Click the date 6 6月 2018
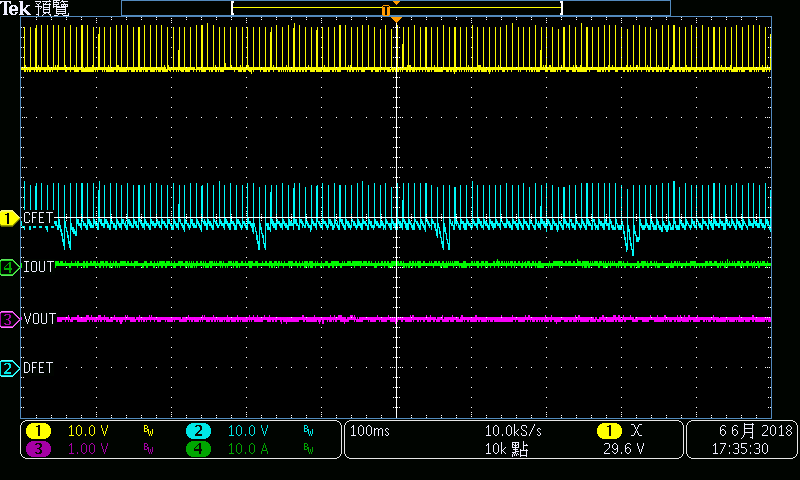Image resolution: width=800 pixels, height=480 pixels. tap(755, 431)
